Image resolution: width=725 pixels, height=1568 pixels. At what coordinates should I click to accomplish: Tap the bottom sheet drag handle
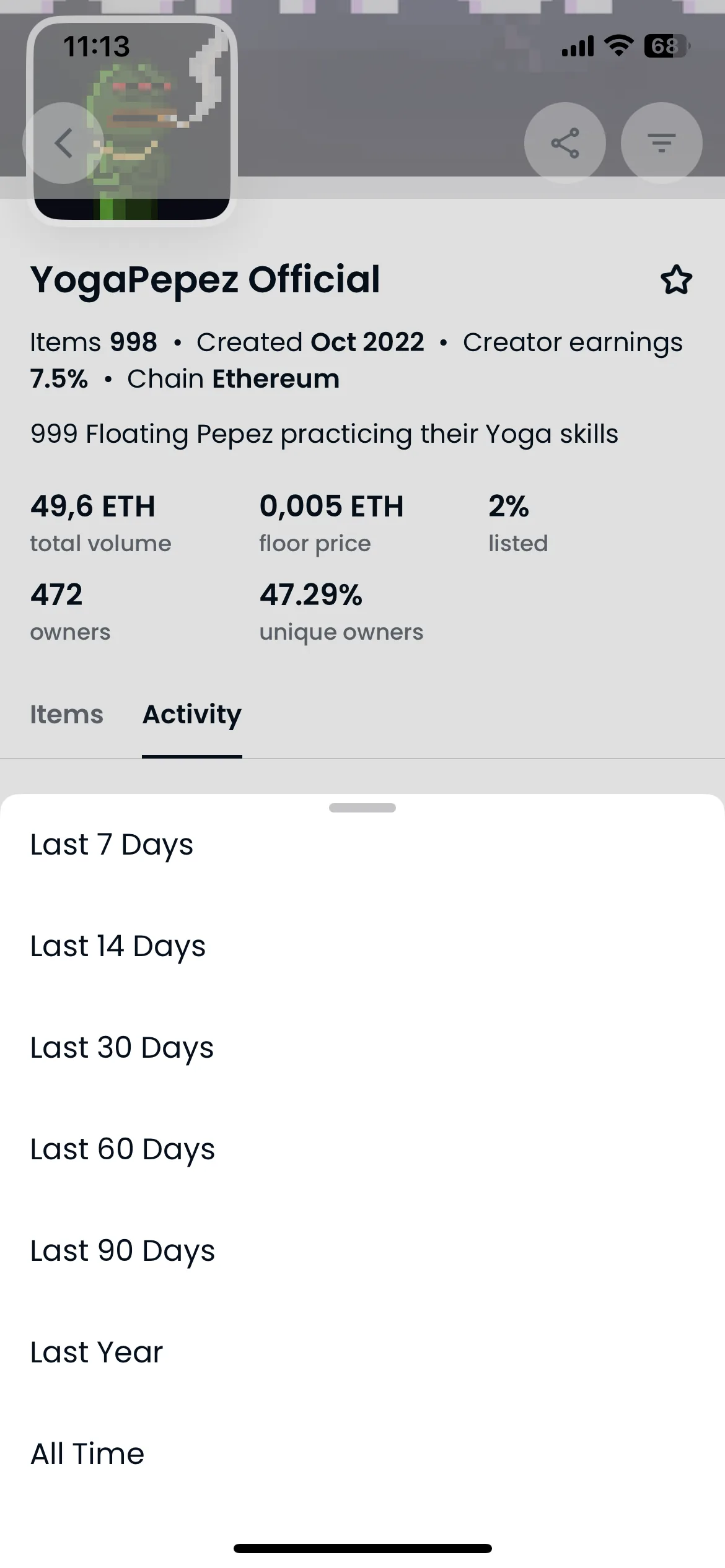pyautogui.click(x=362, y=808)
